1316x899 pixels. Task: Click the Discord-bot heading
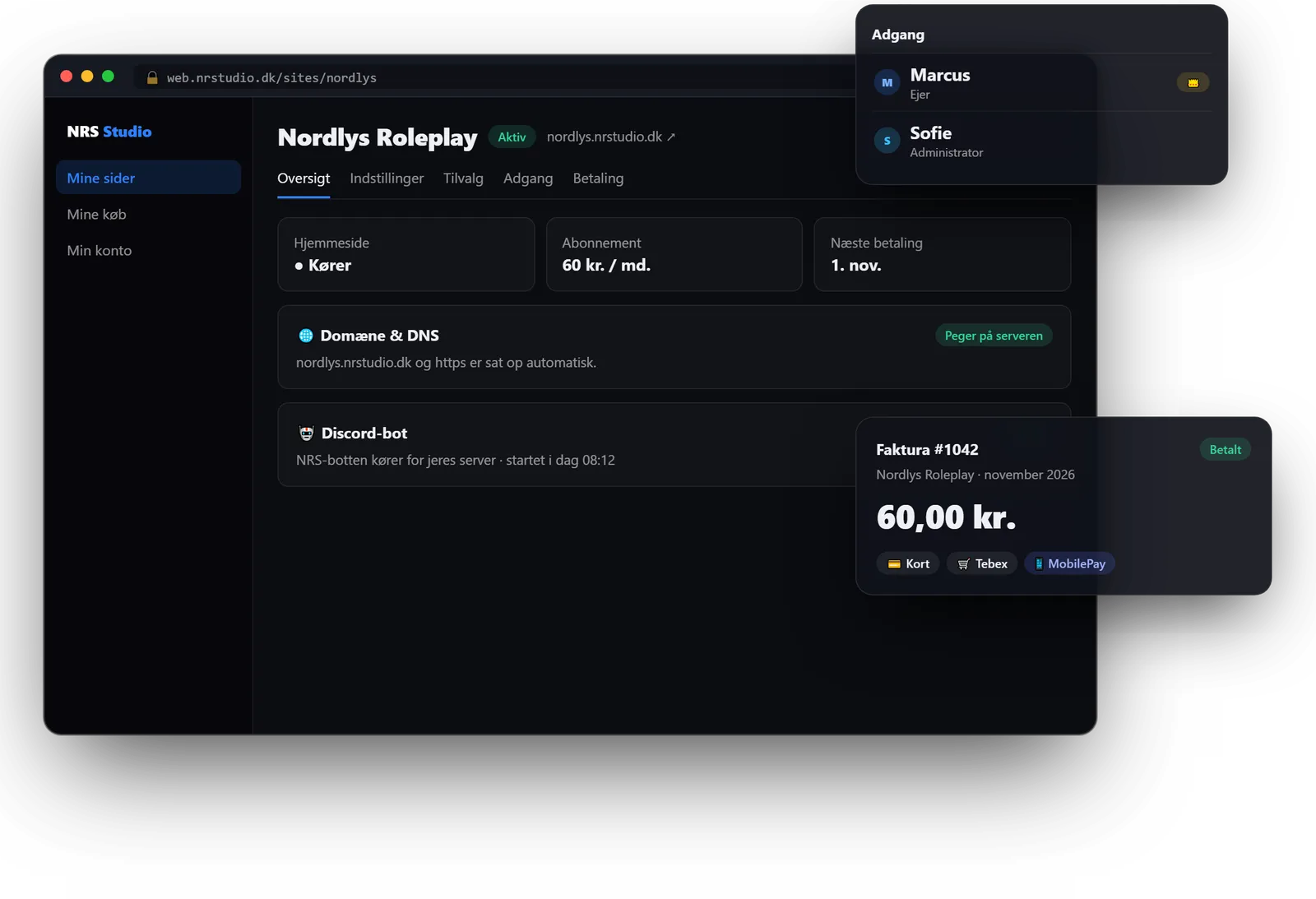point(364,433)
